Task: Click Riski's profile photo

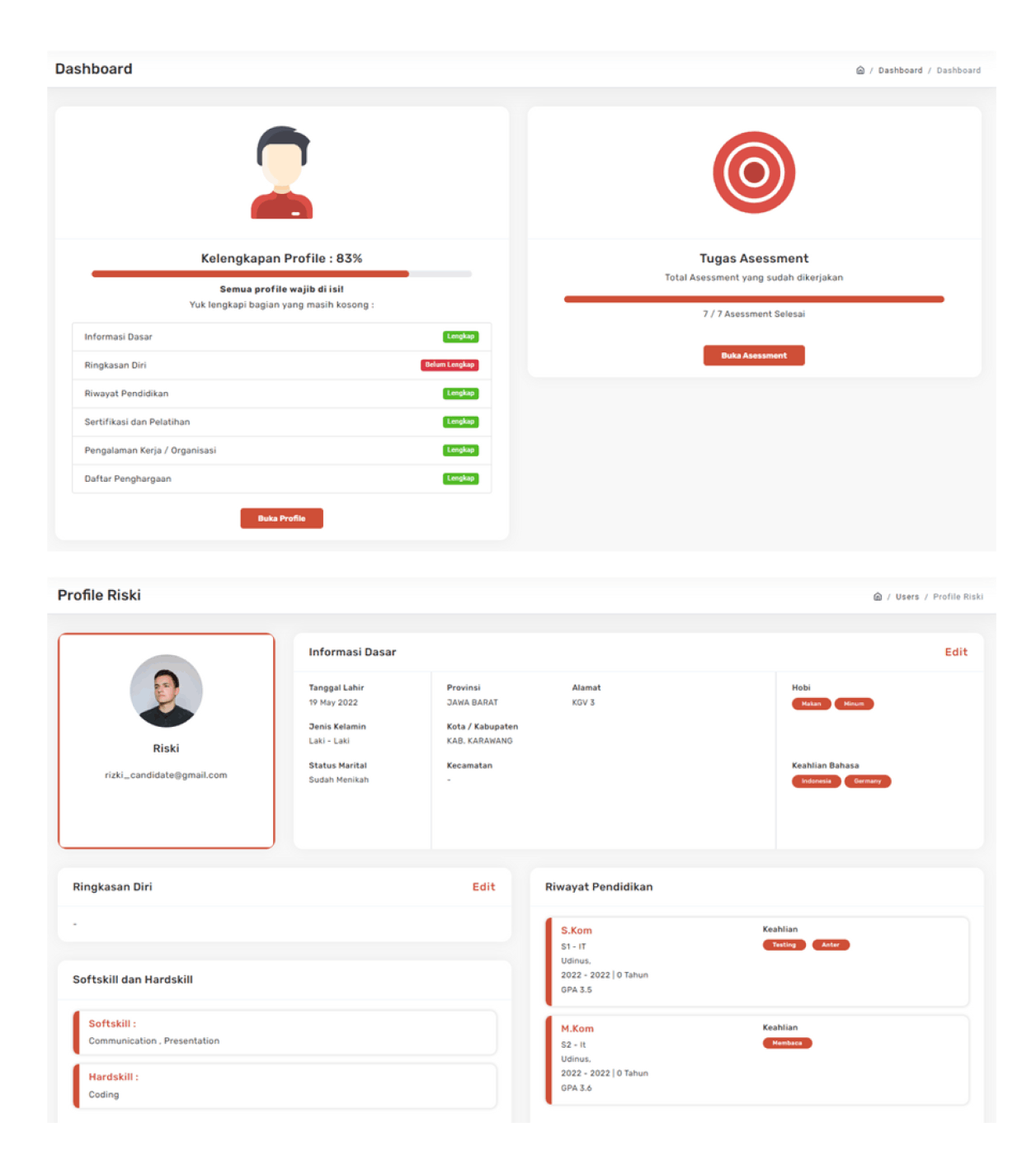Action: (x=166, y=691)
